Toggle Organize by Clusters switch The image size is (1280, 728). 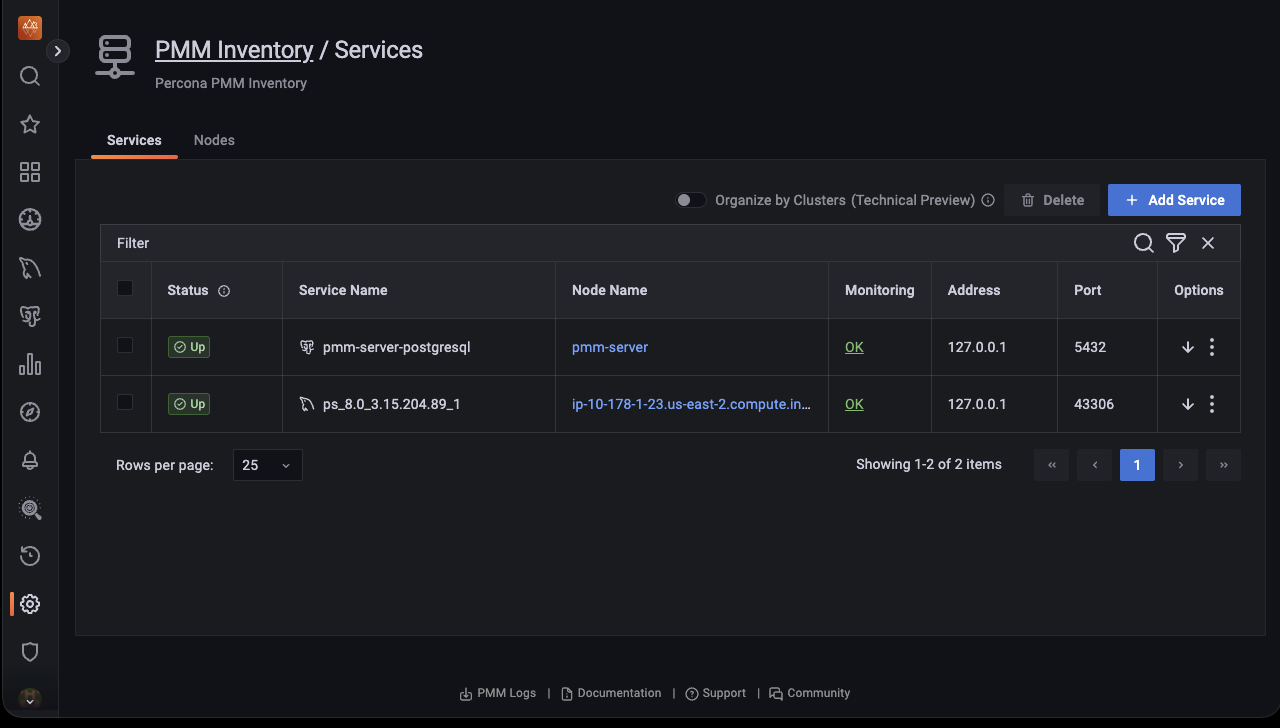coord(691,200)
